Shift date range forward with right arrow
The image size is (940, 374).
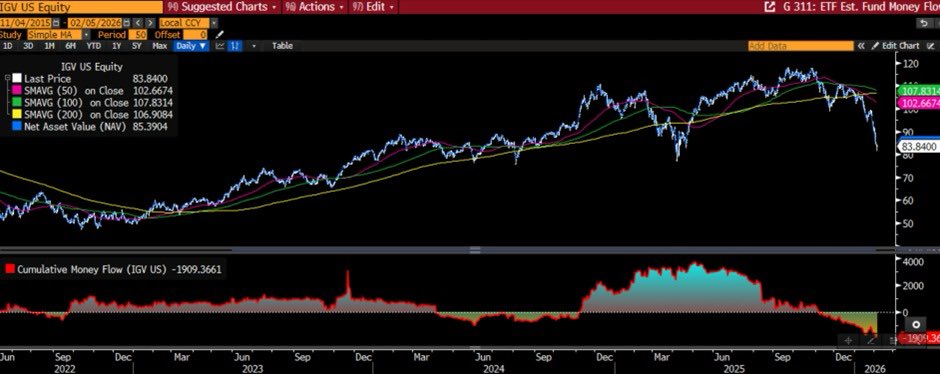(150, 23)
